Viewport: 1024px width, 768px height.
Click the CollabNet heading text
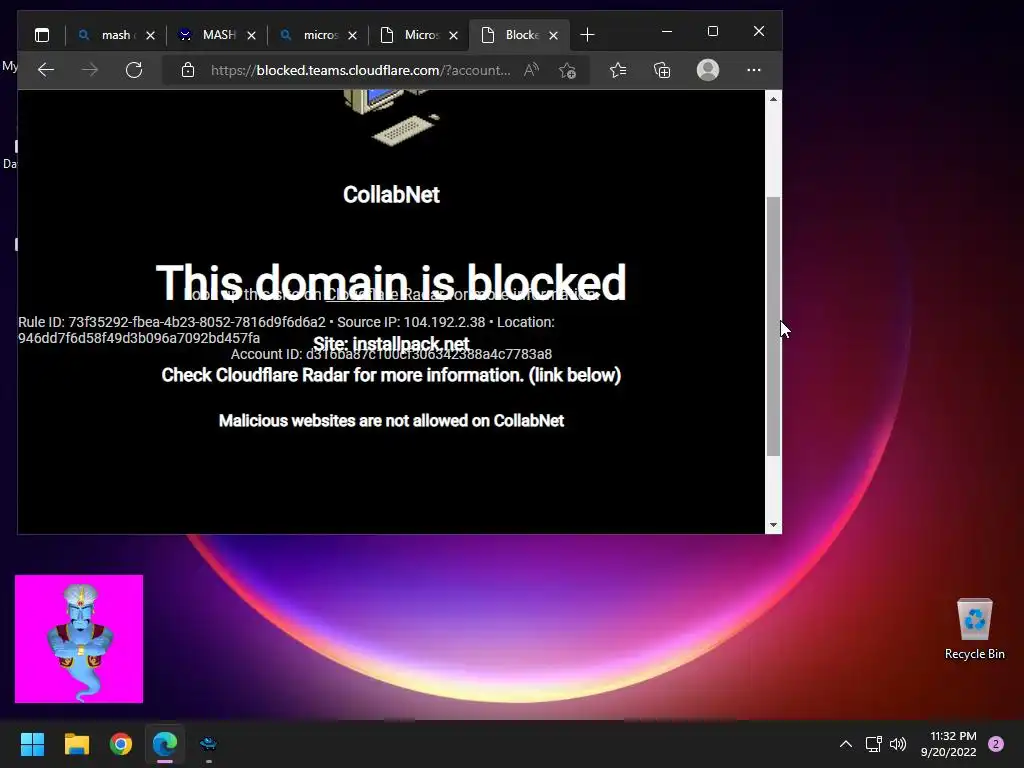tap(391, 195)
